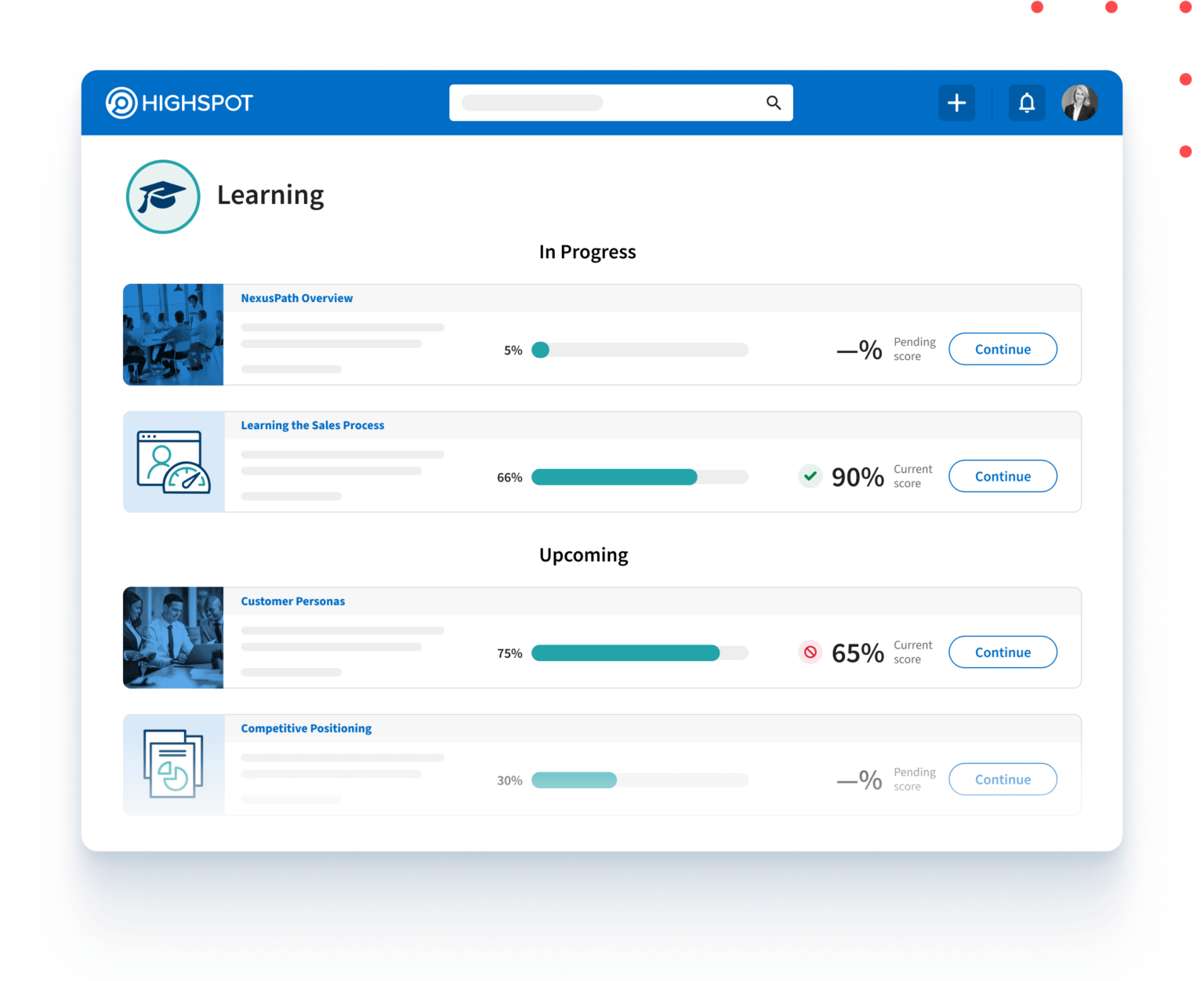The image size is (1204, 981).
Task: Click green checkmark beside 90% score
Action: coord(811,476)
